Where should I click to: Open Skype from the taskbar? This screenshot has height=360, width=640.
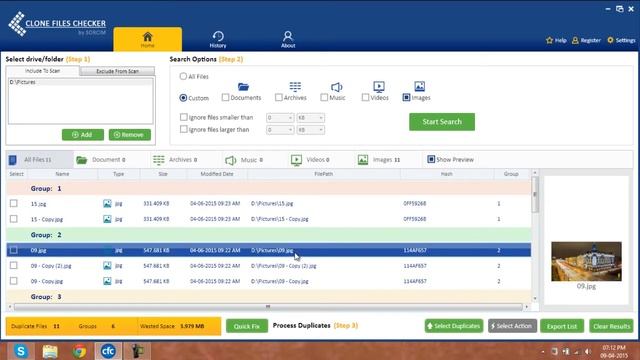pyautogui.click(x=20, y=351)
